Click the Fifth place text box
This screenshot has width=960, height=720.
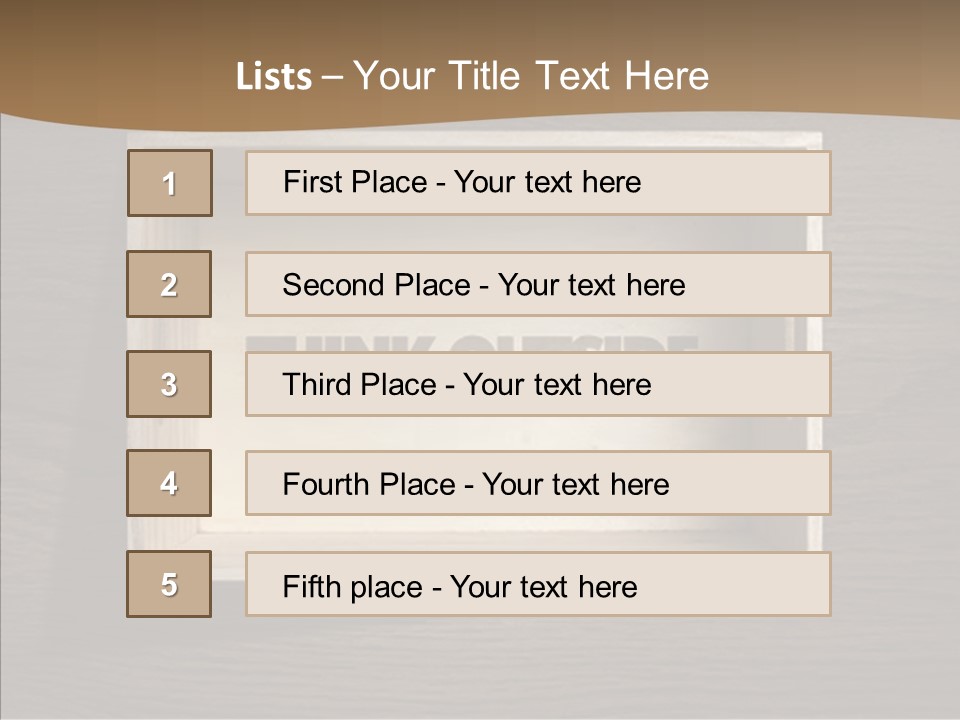pyautogui.click(x=538, y=584)
